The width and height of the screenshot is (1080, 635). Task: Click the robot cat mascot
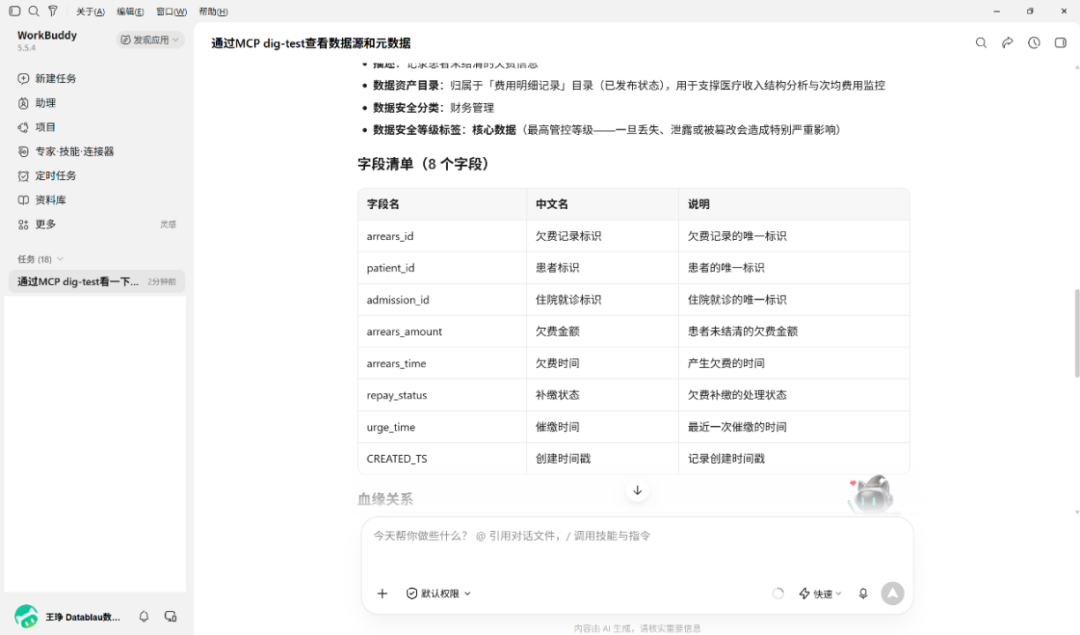pos(872,495)
